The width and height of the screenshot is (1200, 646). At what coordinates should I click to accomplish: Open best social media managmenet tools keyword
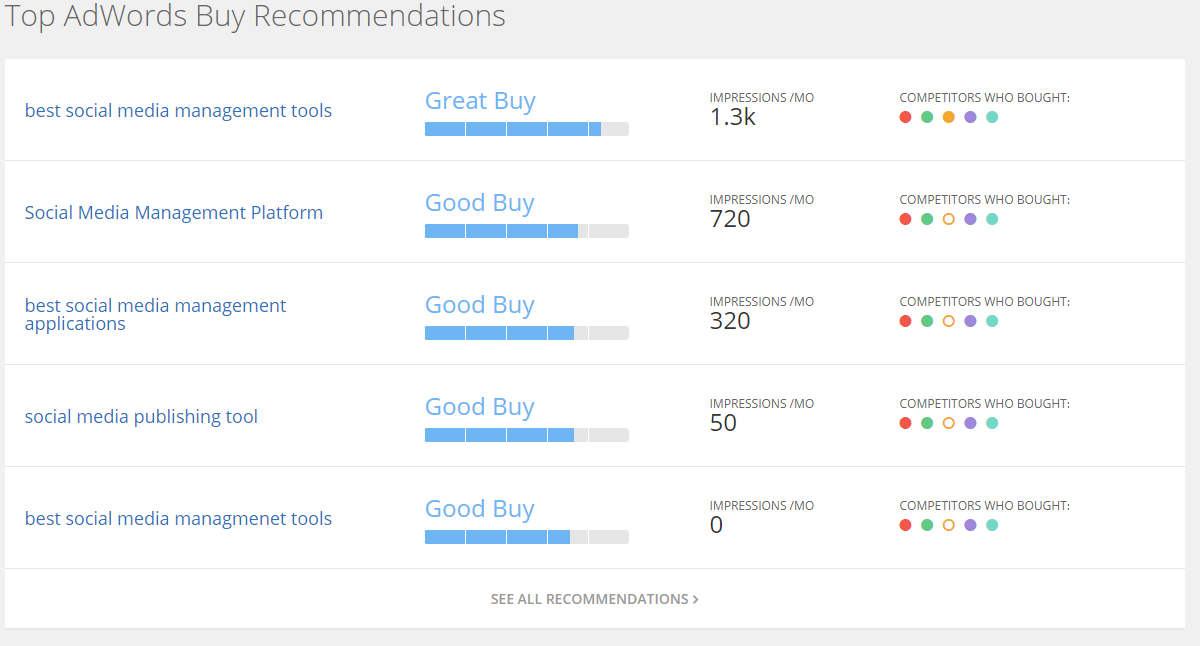[178, 519]
